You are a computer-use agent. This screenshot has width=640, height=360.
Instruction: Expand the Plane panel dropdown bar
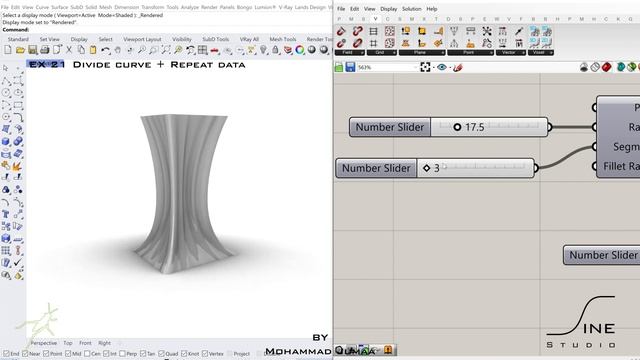pyautogui.click(x=422, y=53)
